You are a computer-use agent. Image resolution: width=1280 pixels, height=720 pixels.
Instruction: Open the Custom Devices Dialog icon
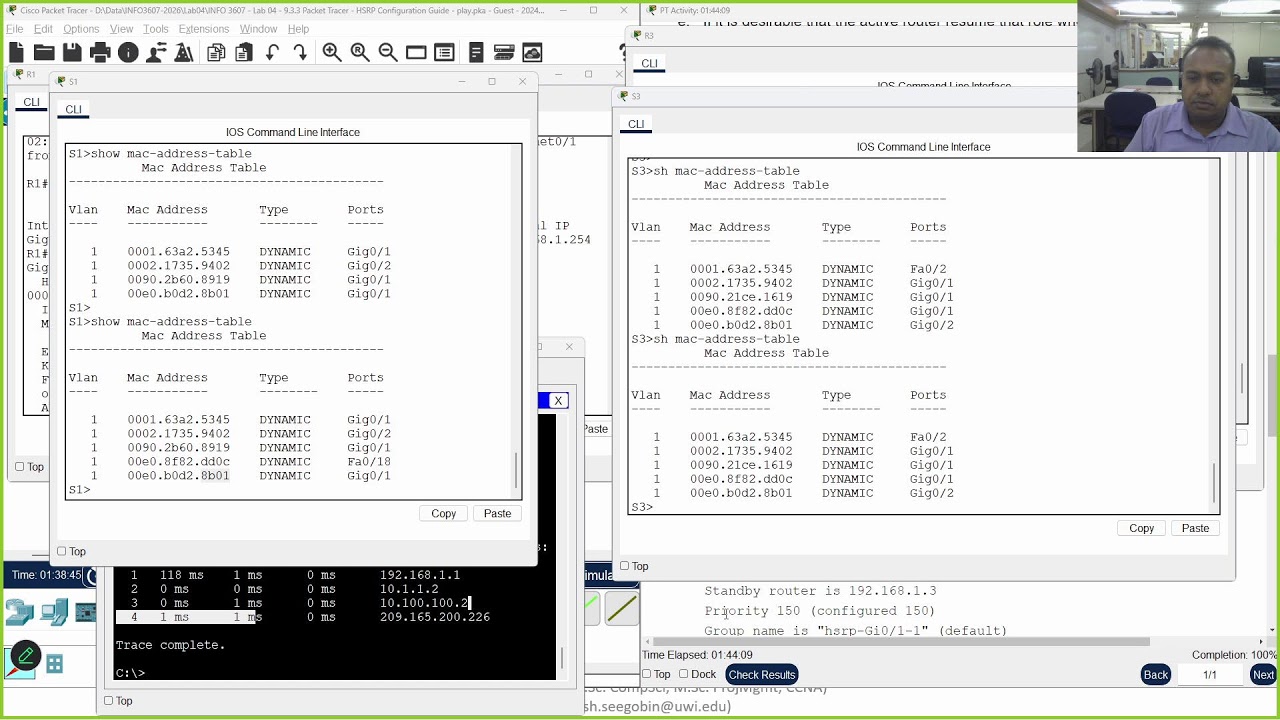point(444,53)
